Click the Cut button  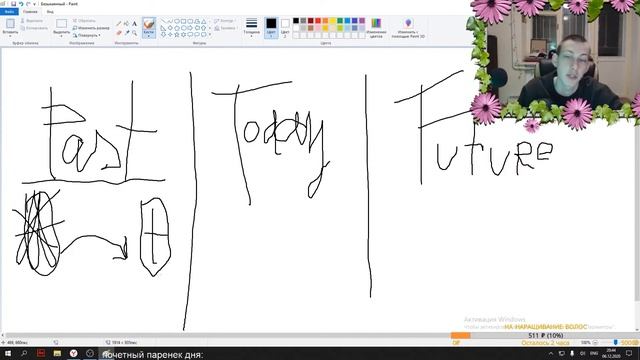pos(32,20)
